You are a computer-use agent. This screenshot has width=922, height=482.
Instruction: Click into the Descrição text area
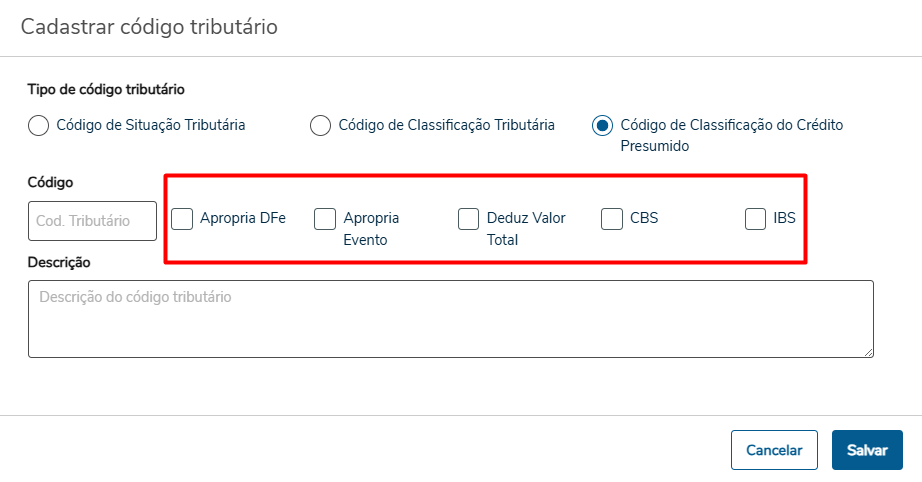[x=450, y=318]
